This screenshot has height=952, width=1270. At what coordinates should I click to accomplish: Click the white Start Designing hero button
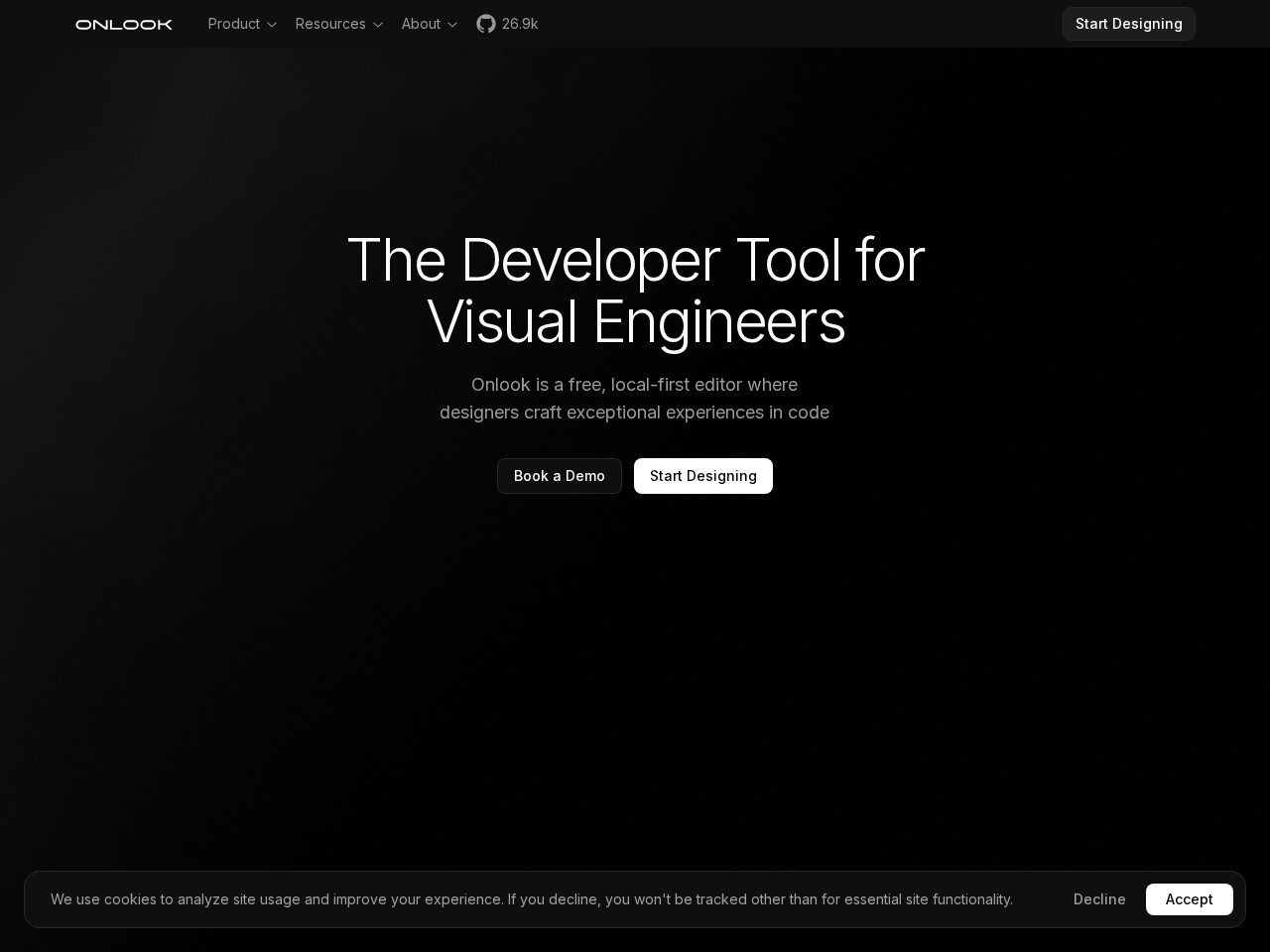(x=703, y=476)
